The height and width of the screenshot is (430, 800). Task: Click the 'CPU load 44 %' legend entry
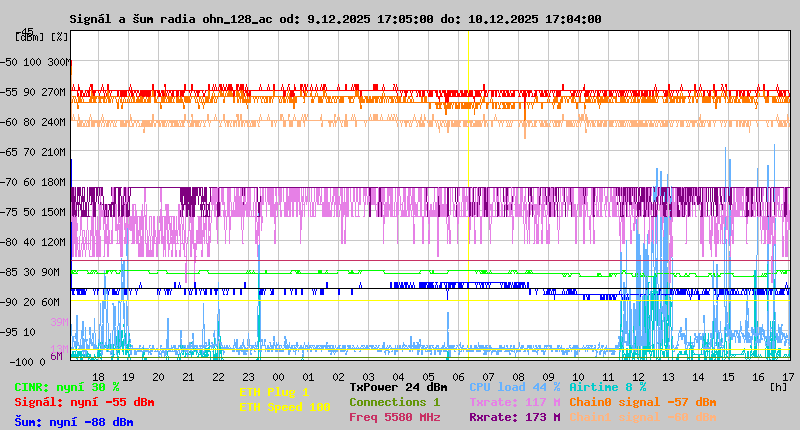coord(515,388)
